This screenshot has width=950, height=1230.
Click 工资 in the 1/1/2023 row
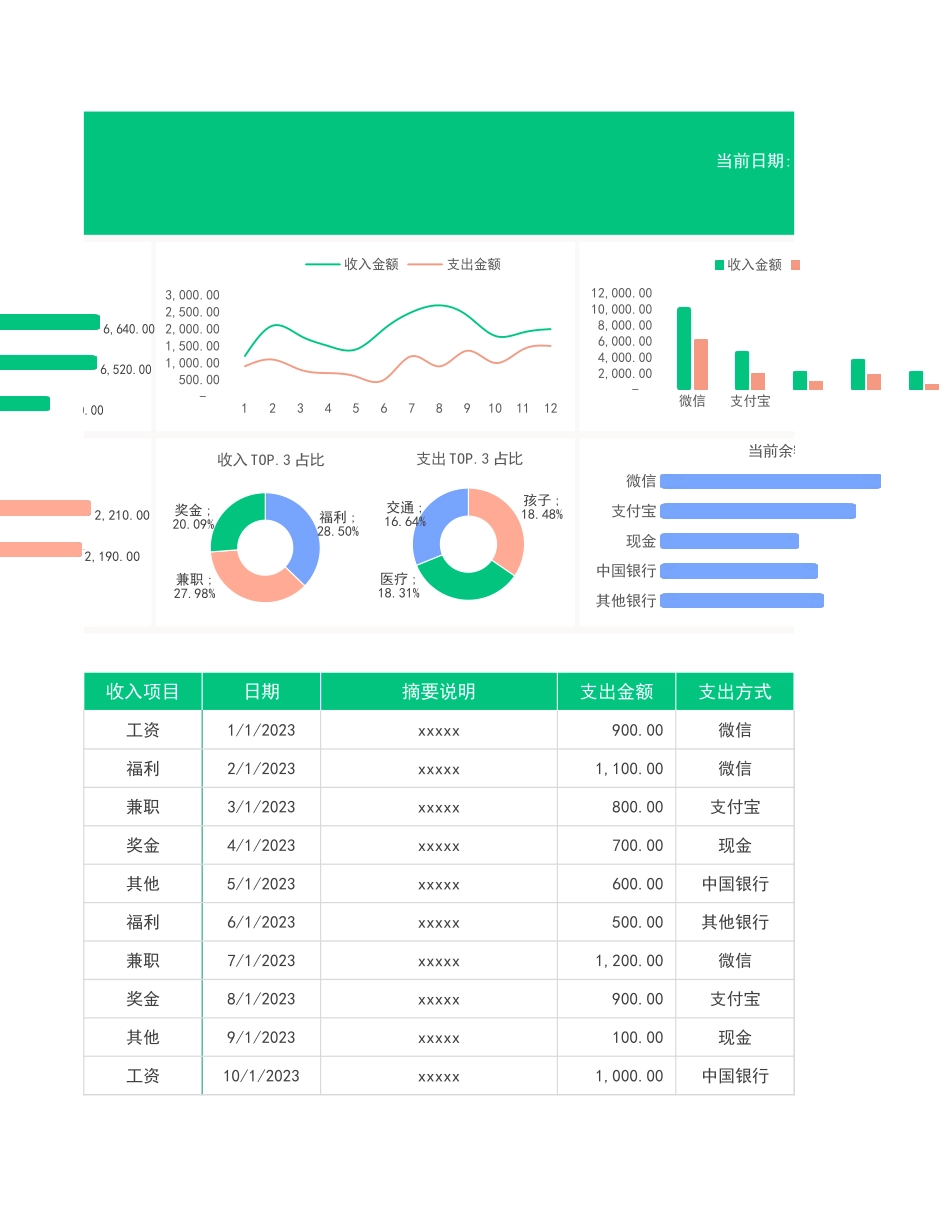(143, 730)
